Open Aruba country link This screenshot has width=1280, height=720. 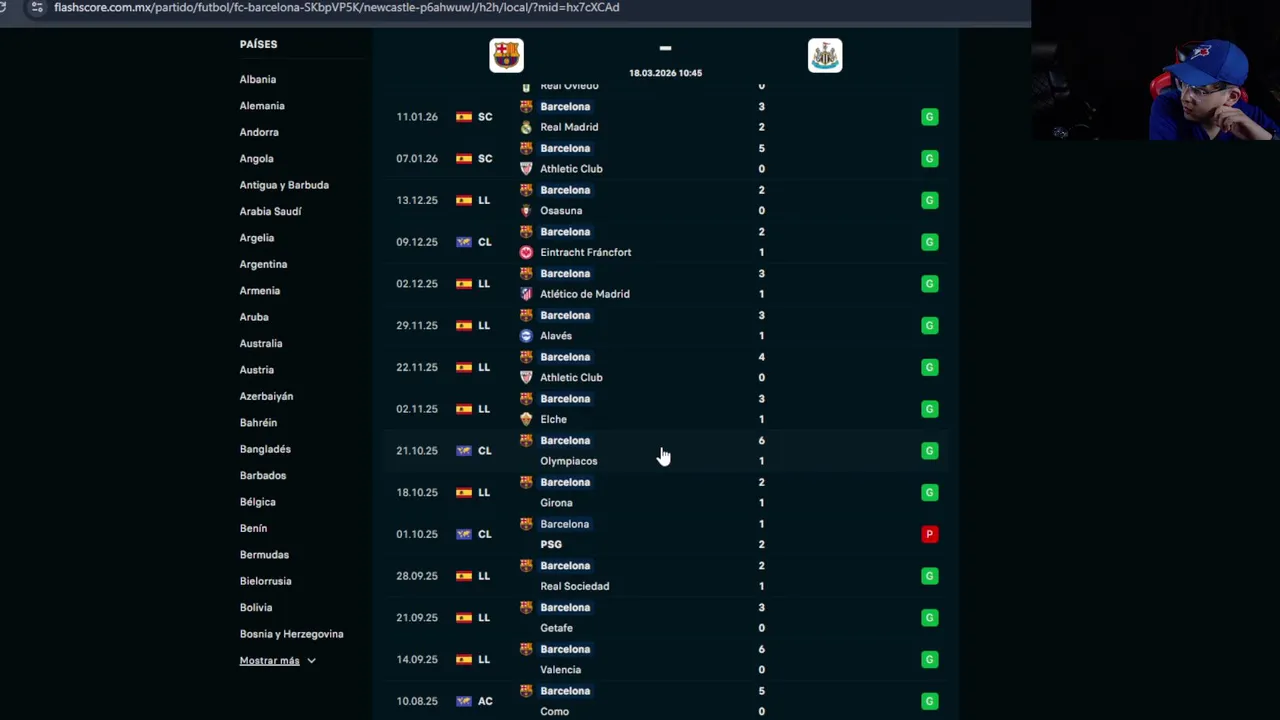tap(254, 317)
